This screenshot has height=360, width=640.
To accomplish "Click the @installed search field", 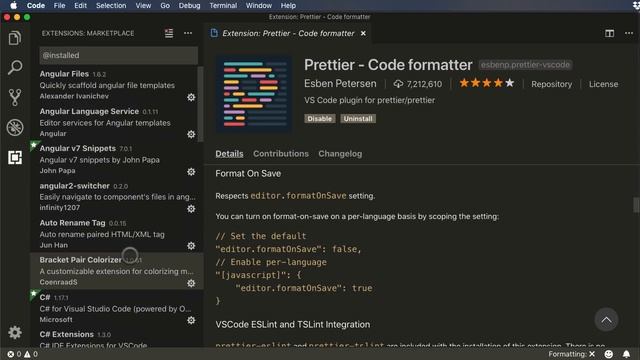I will coord(118,55).
